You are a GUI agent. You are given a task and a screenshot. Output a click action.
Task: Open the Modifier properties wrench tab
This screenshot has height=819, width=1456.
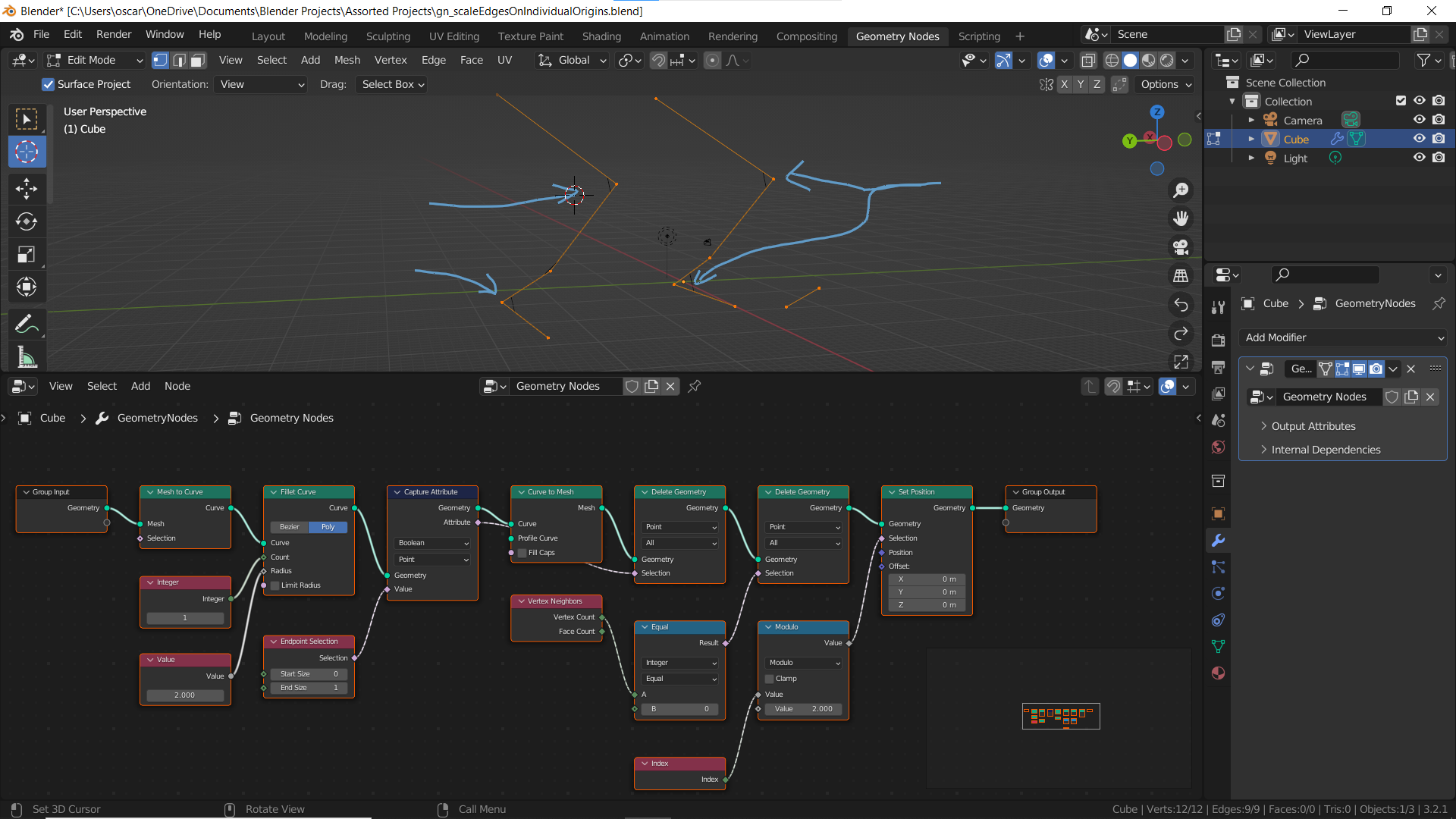click(x=1218, y=541)
